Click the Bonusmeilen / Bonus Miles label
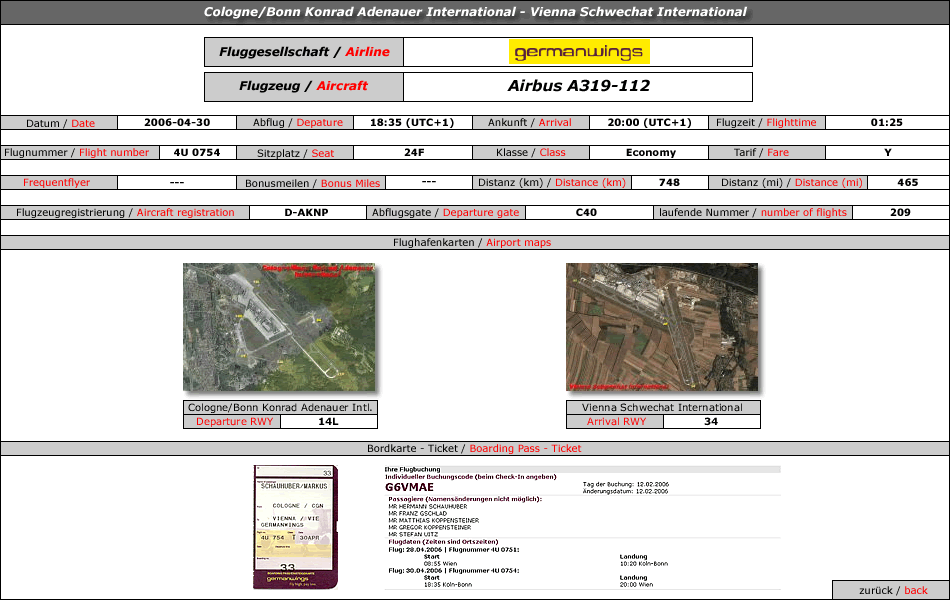The height and width of the screenshot is (600, 950). (x=311, y=183)
